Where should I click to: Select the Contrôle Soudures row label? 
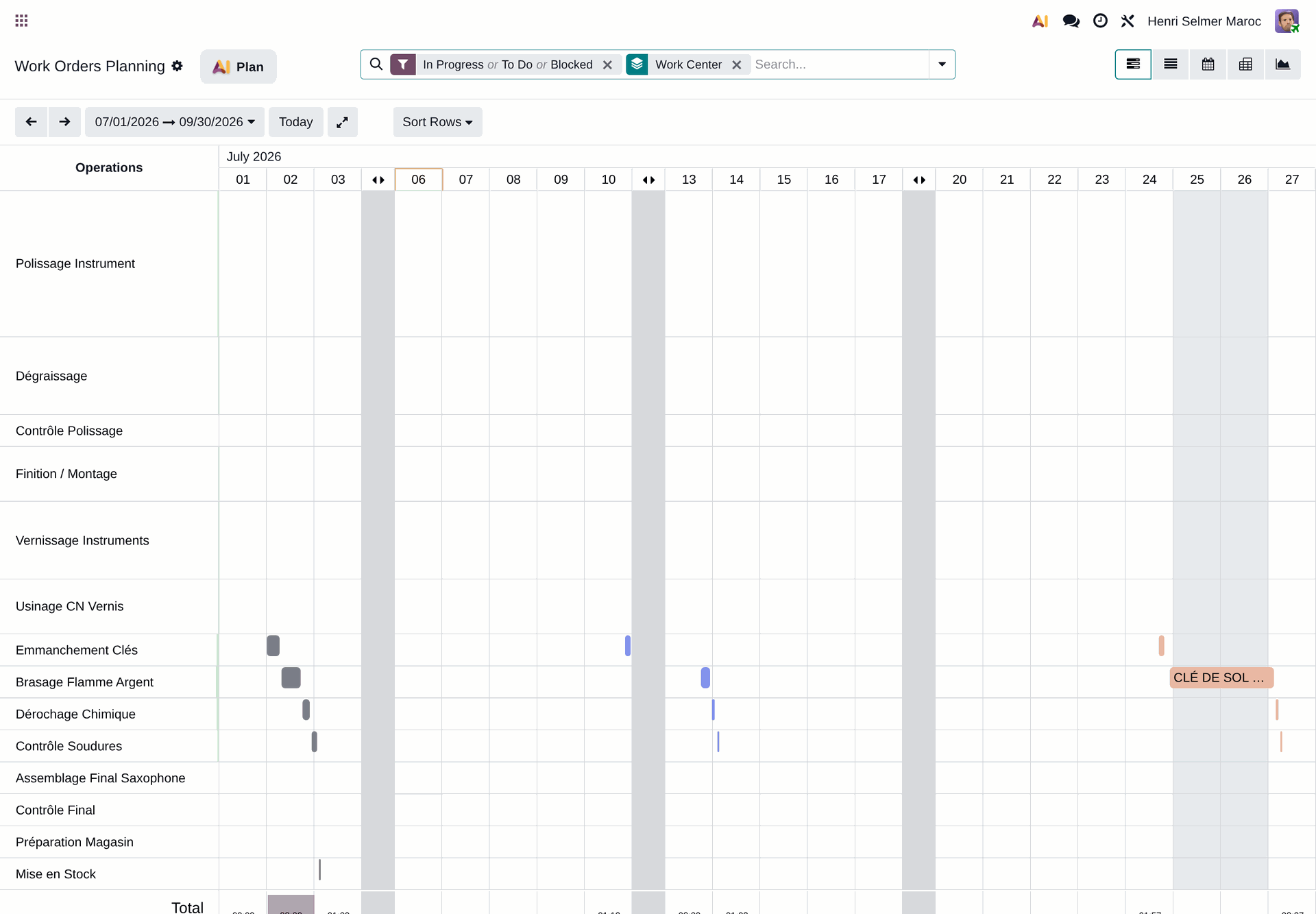[x=69, y=746]
